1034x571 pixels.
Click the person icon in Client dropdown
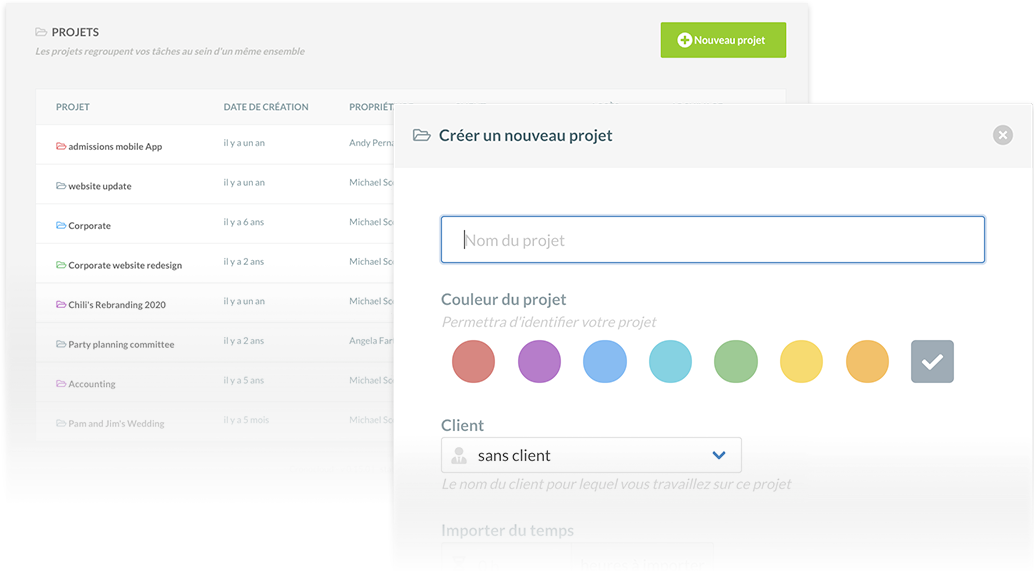click(459, 455)
